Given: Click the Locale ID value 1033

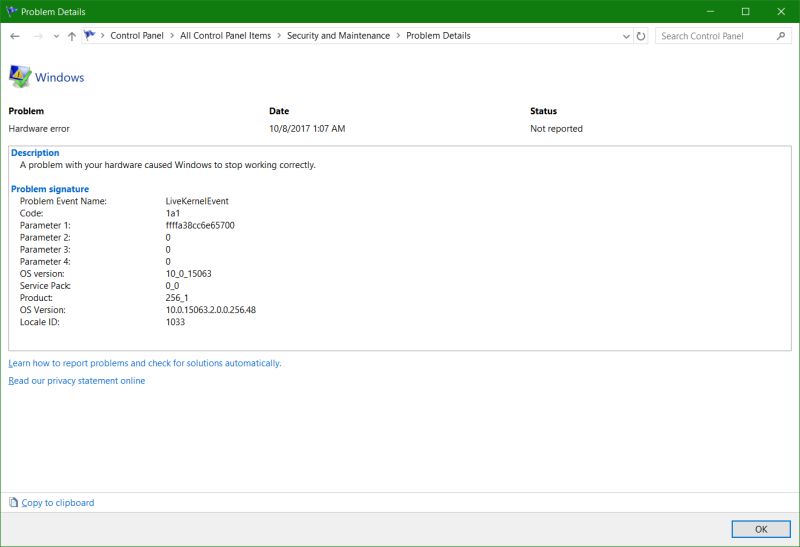Looking at the screenshot, I should click(x=175, y=322).
